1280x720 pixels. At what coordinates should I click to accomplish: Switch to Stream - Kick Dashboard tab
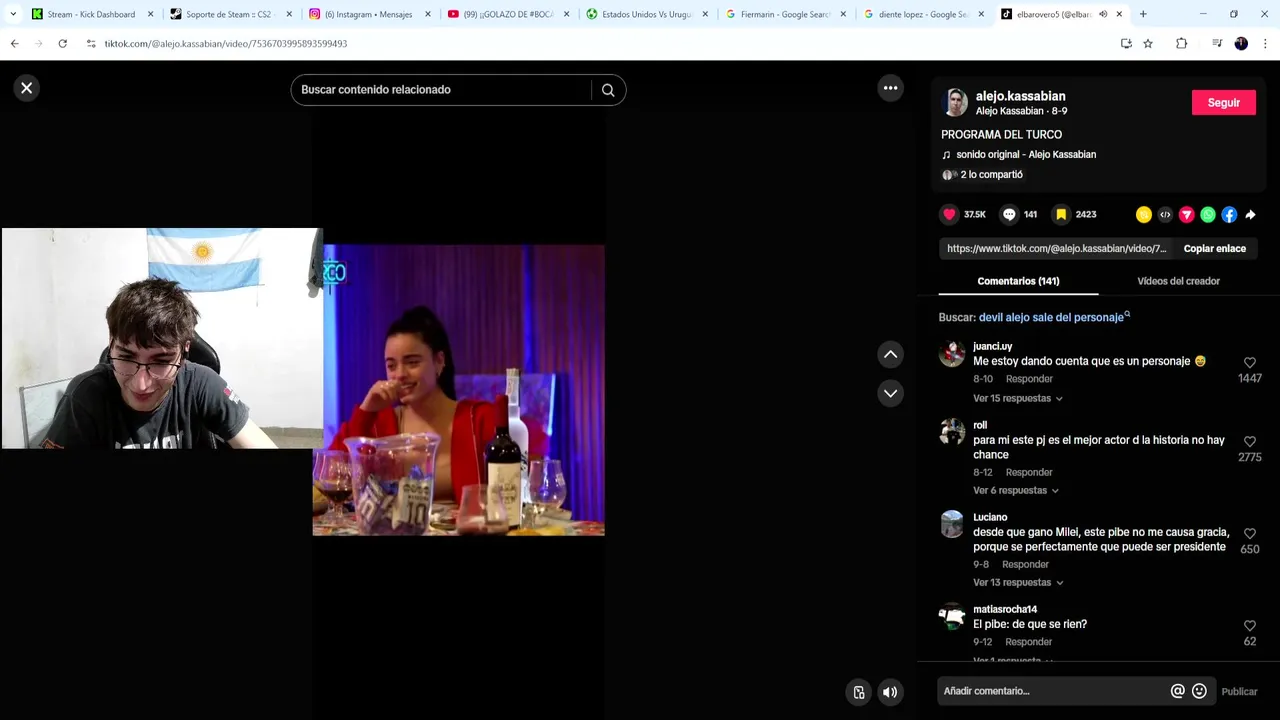pos(93,14)
